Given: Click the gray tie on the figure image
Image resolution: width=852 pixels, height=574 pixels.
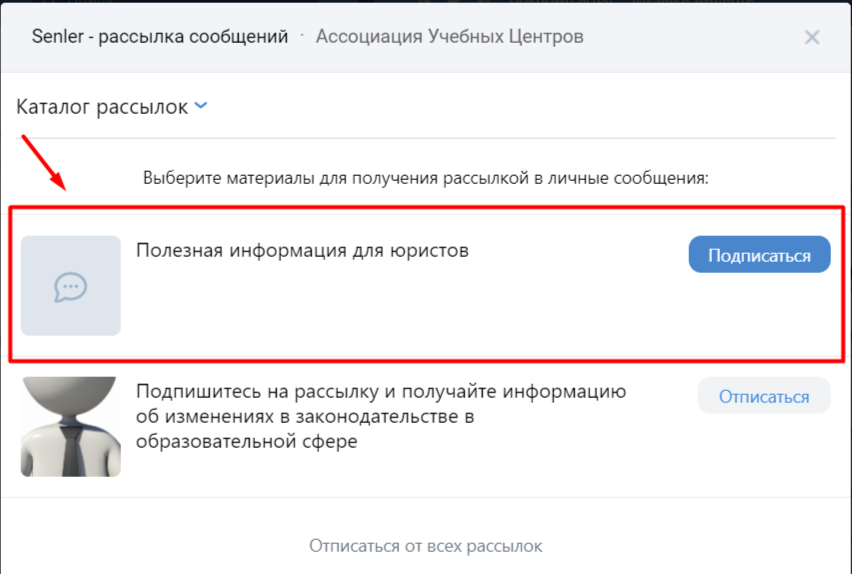Looking at the screenshot, I should [72, 450].
